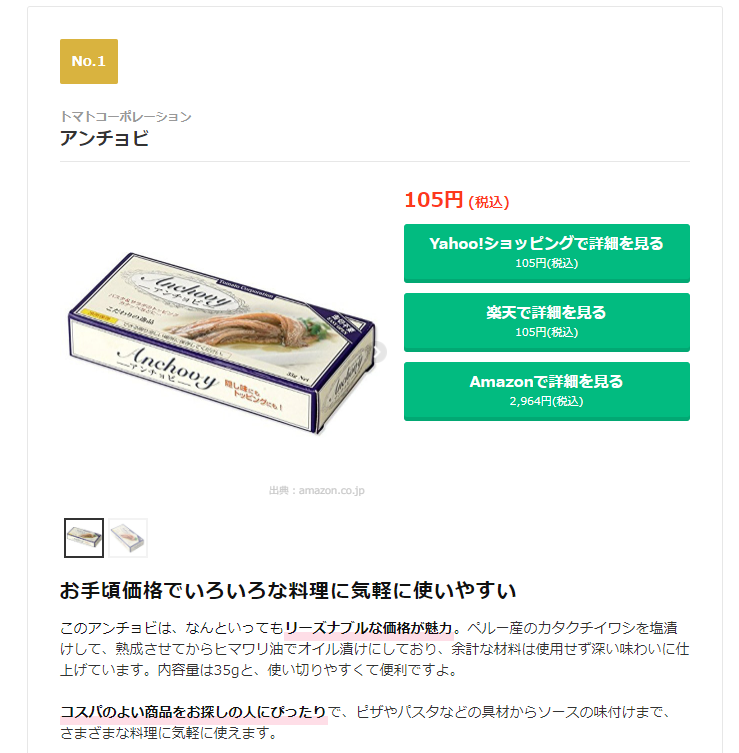This screenshot has height=753, width=739.
Task: Click the red (税込) tax label
Action: pos(489,202)
